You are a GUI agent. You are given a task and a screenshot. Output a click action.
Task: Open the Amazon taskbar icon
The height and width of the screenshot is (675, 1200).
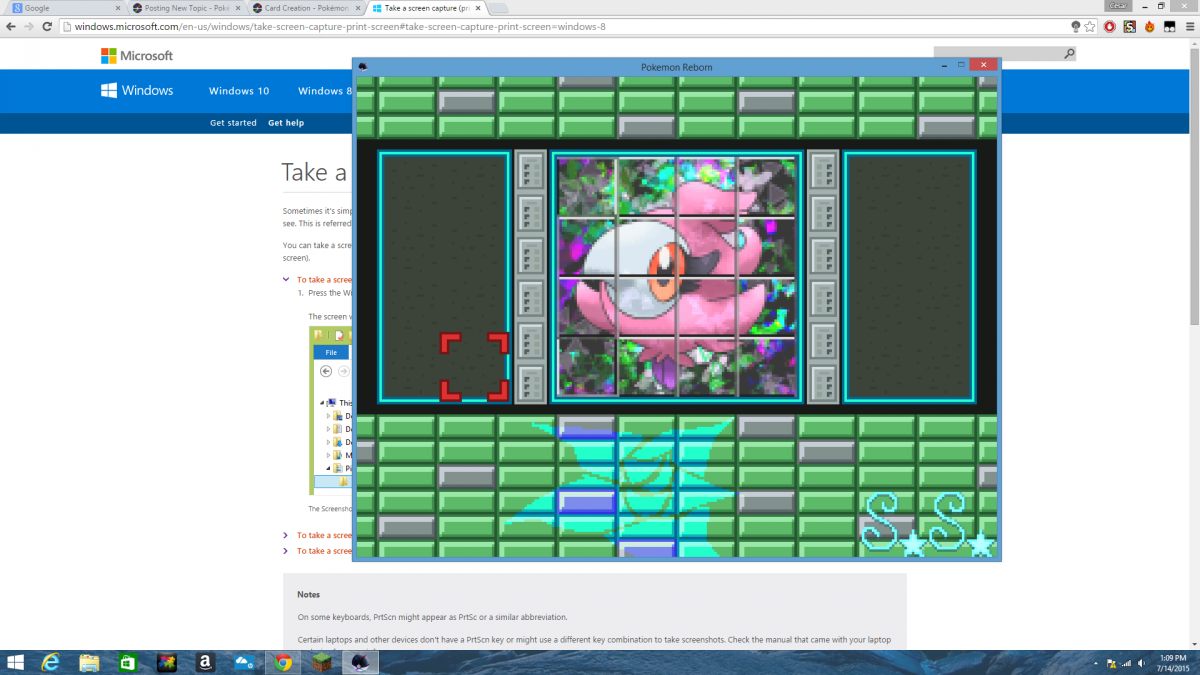[205, 662]
